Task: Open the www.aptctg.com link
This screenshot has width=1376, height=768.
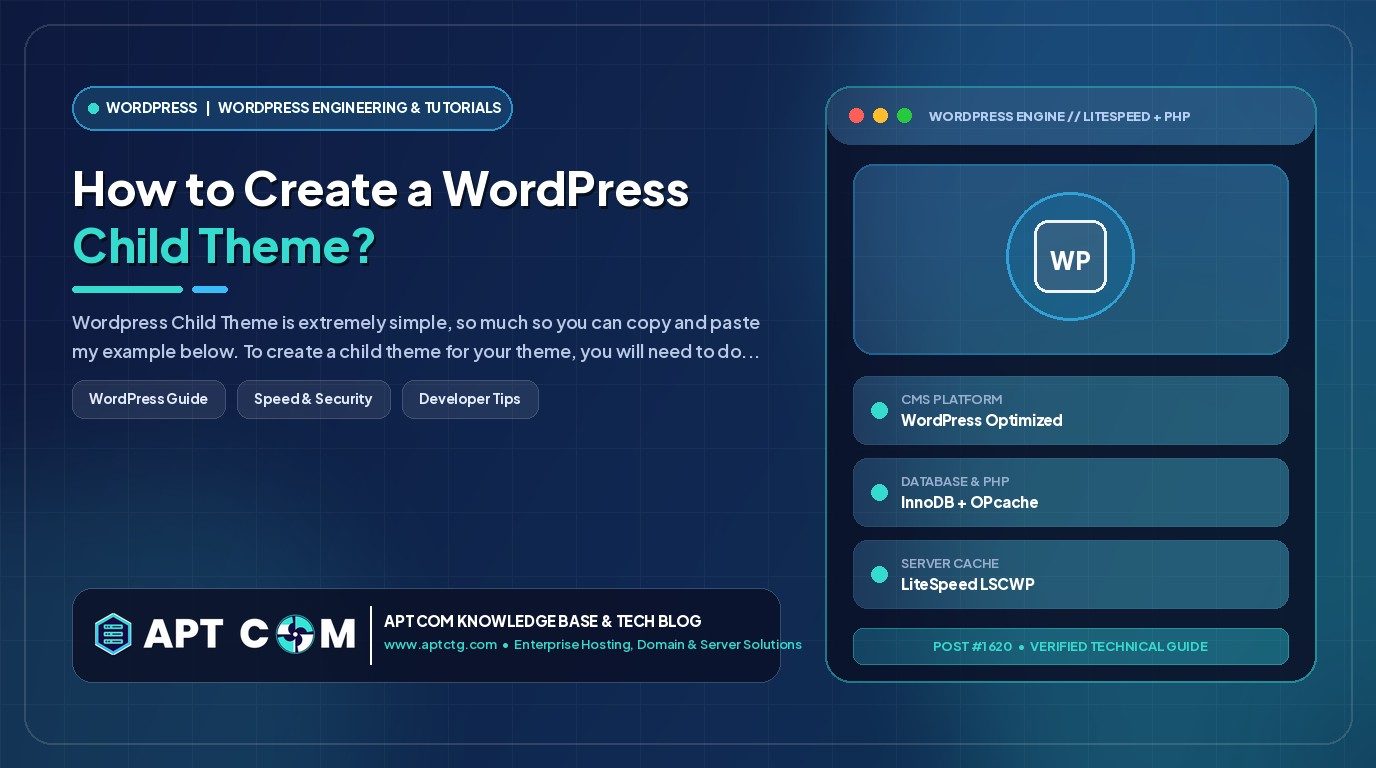Action: (x=440, y=645)
